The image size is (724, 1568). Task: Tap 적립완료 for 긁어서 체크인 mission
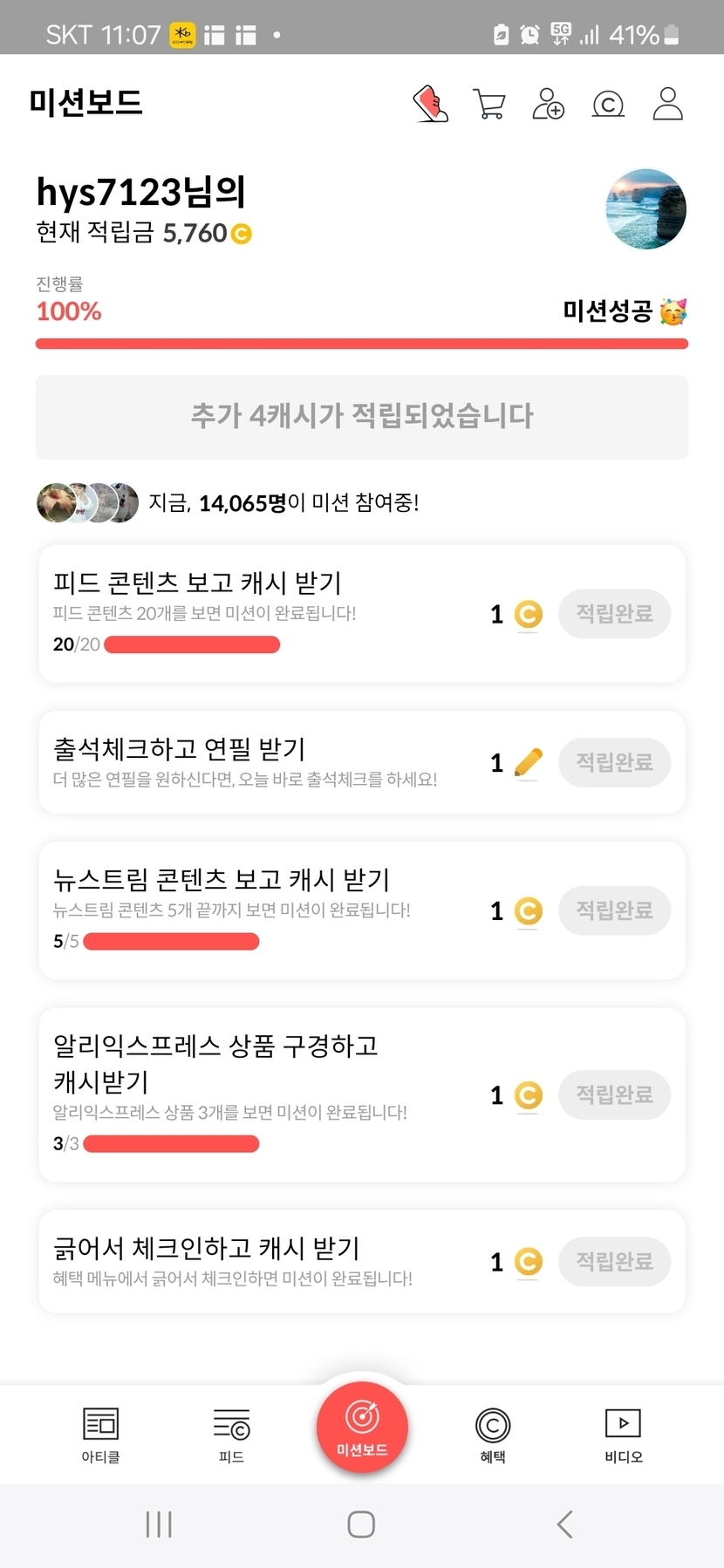tap(614, 1261)
